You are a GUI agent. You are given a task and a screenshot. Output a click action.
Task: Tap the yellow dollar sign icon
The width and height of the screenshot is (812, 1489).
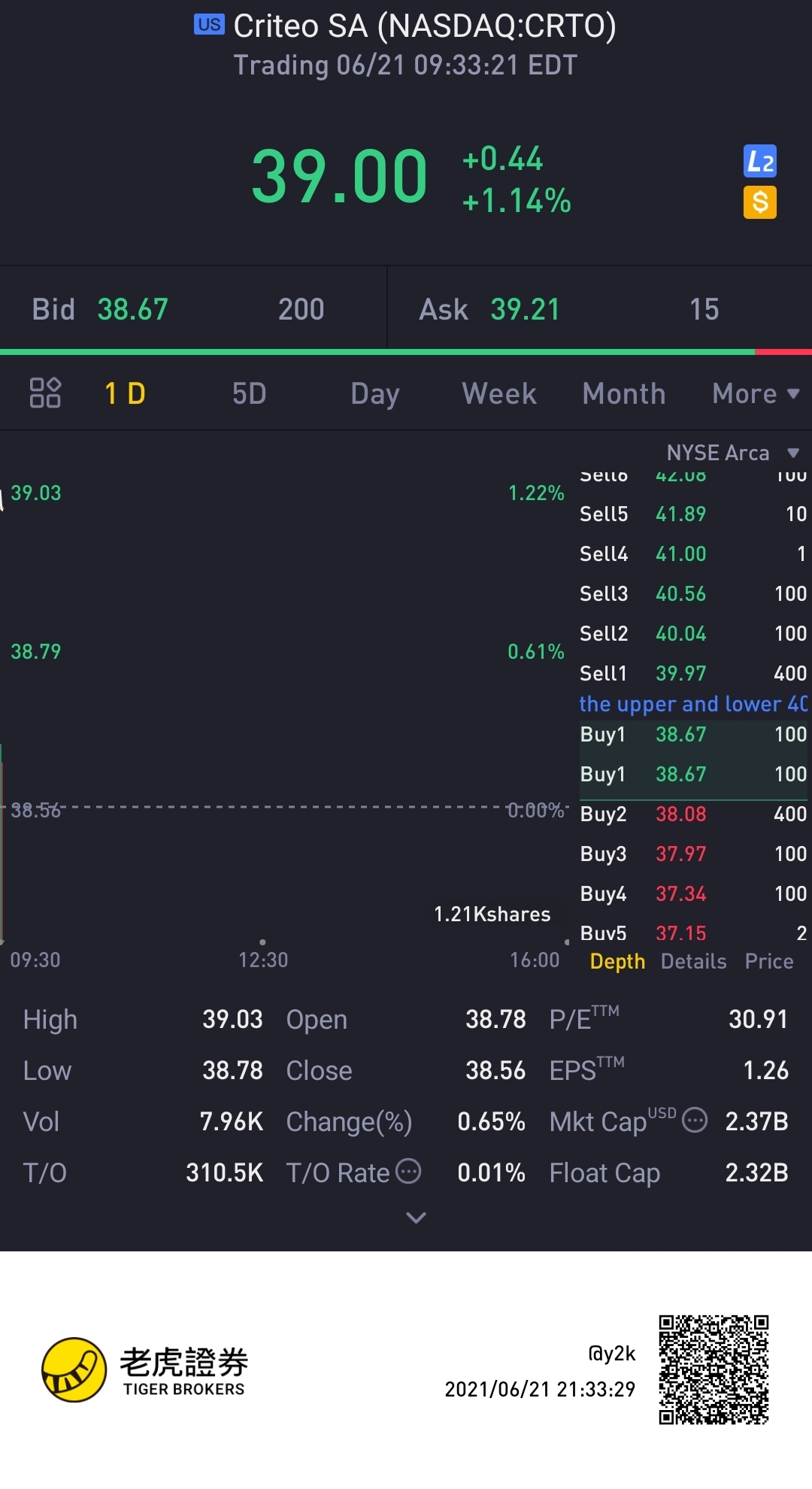[x=760, y=202]
